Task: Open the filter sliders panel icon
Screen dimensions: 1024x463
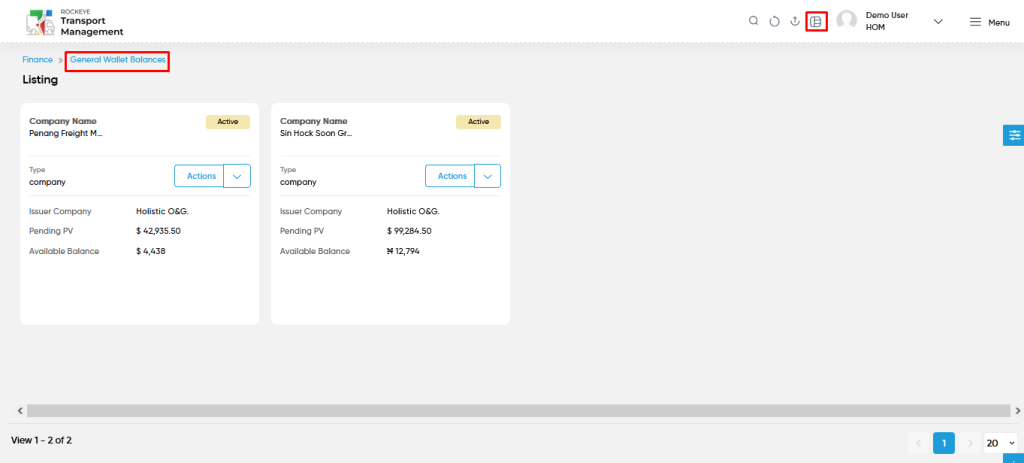Action: pyautogui.click(x=1014, y=135)
